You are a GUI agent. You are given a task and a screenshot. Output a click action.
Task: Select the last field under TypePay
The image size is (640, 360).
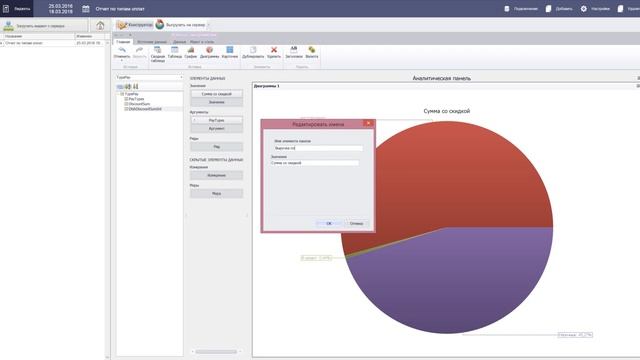click(145, 109)
